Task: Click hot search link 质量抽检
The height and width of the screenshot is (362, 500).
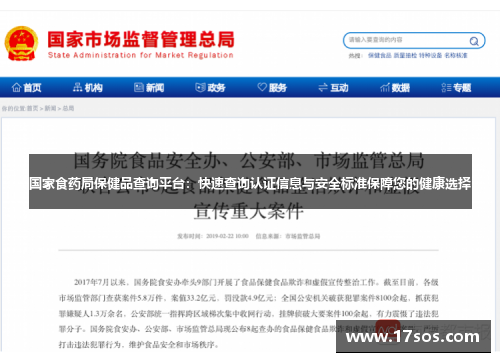Action: [405, 55]
